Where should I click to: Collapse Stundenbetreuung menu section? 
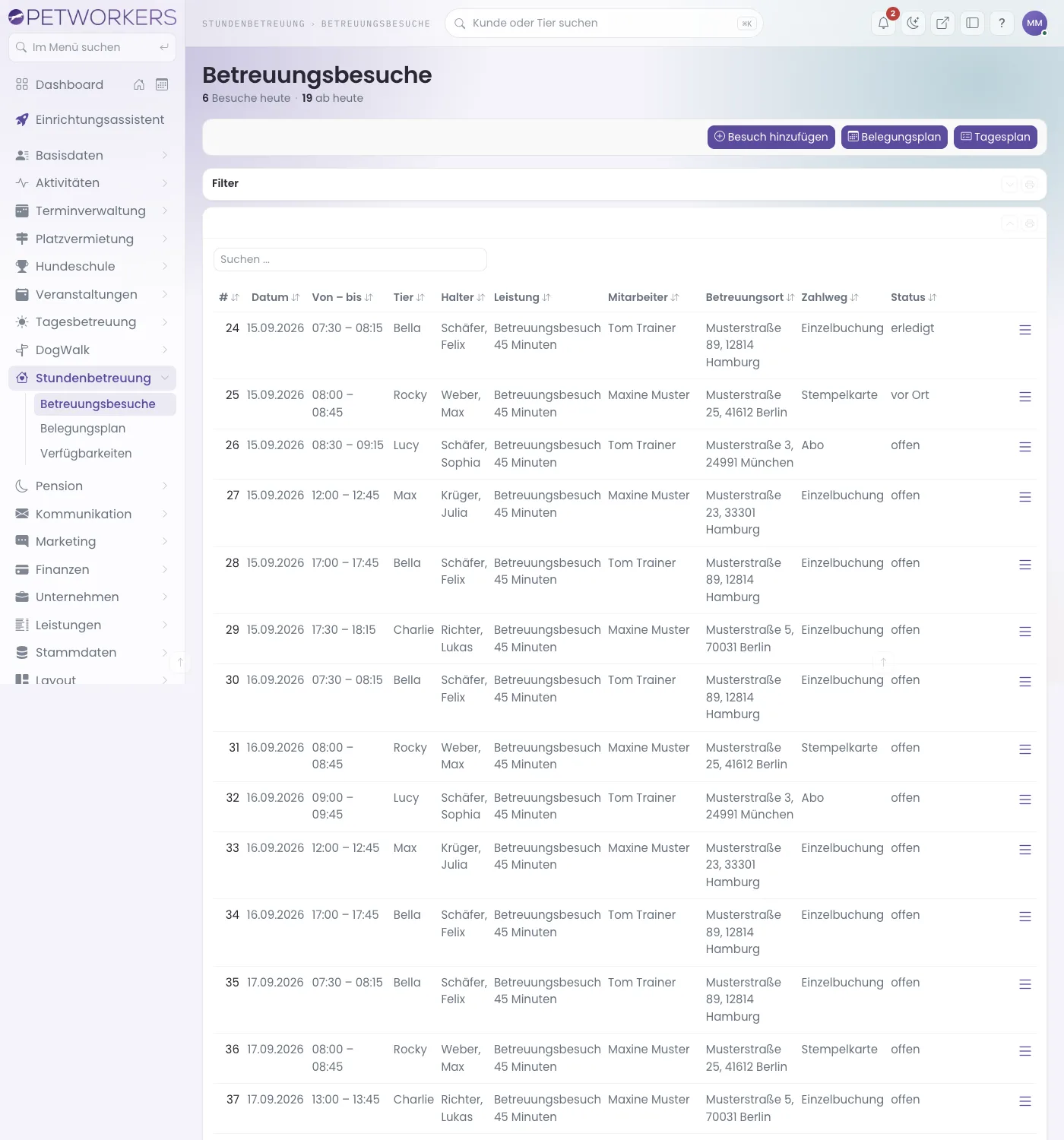[x=92, y=378]
